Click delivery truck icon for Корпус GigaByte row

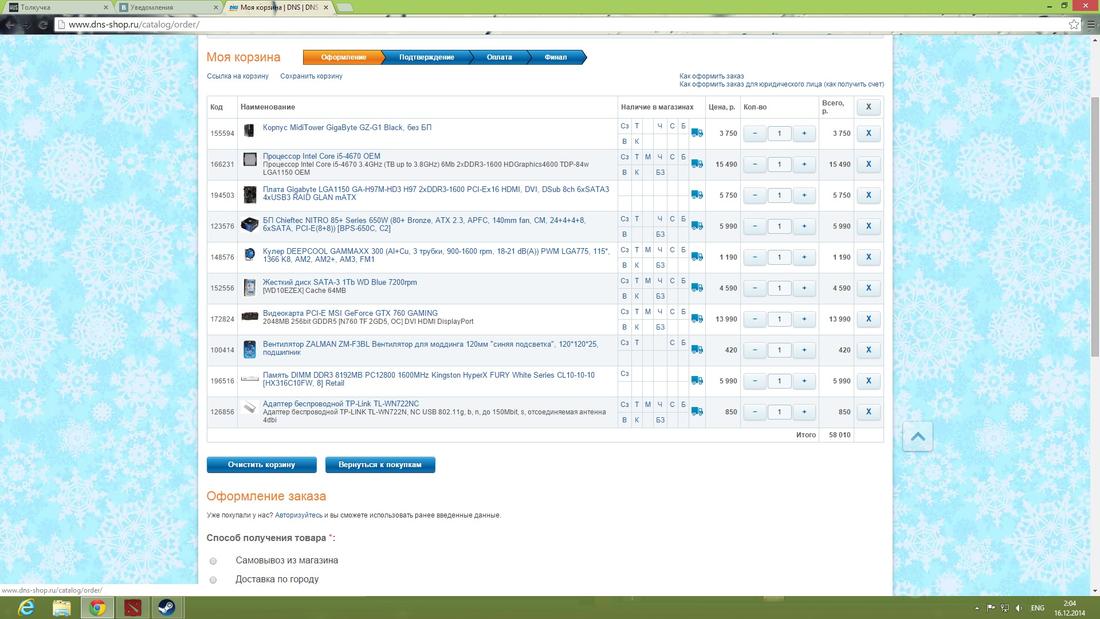click(697, 133)
